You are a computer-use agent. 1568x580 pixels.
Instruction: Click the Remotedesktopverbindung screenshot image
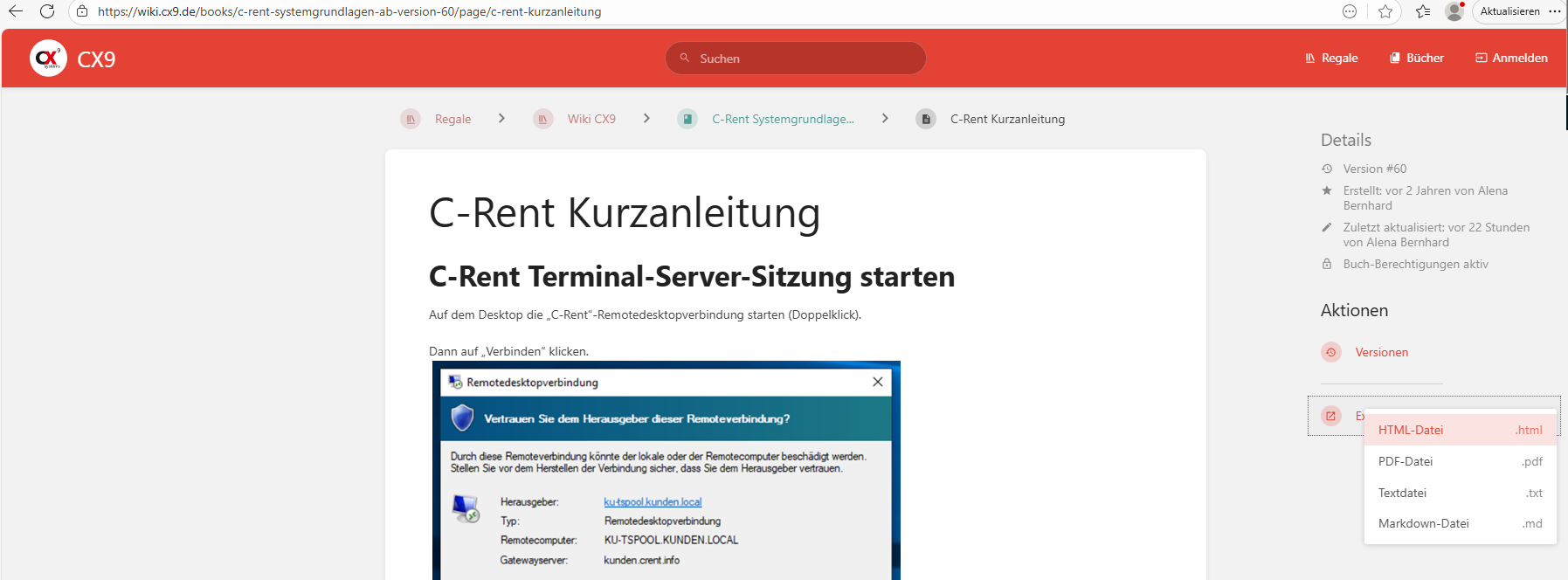(666, 472)
